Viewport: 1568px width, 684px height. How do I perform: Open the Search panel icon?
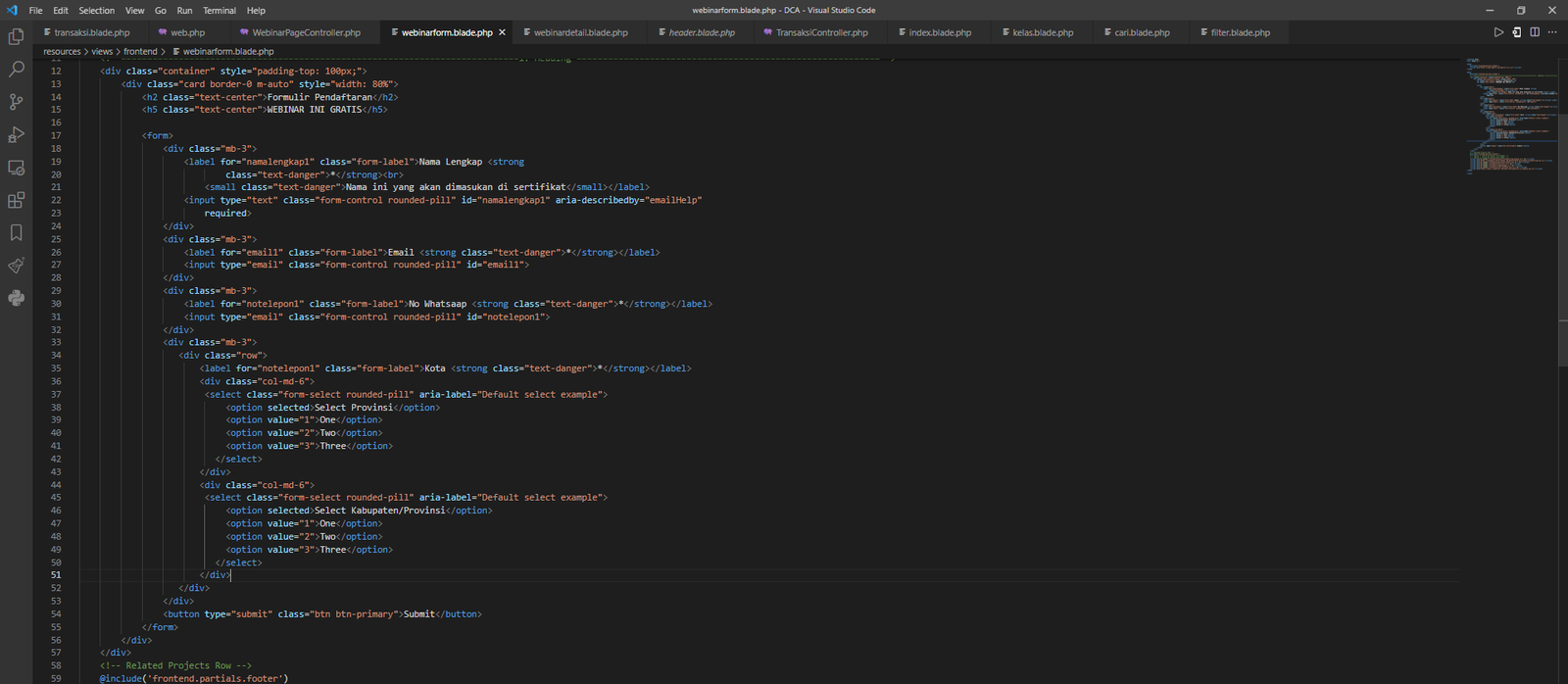tap(16, 70)
